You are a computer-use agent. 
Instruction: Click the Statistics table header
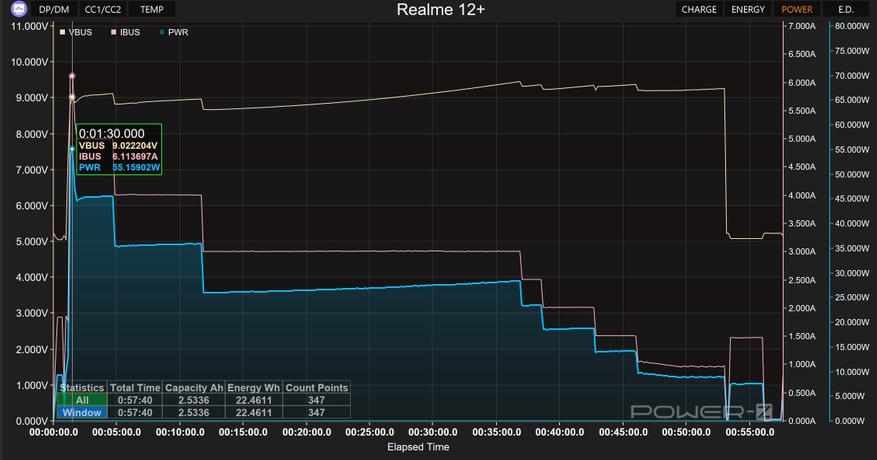point(82,387)
